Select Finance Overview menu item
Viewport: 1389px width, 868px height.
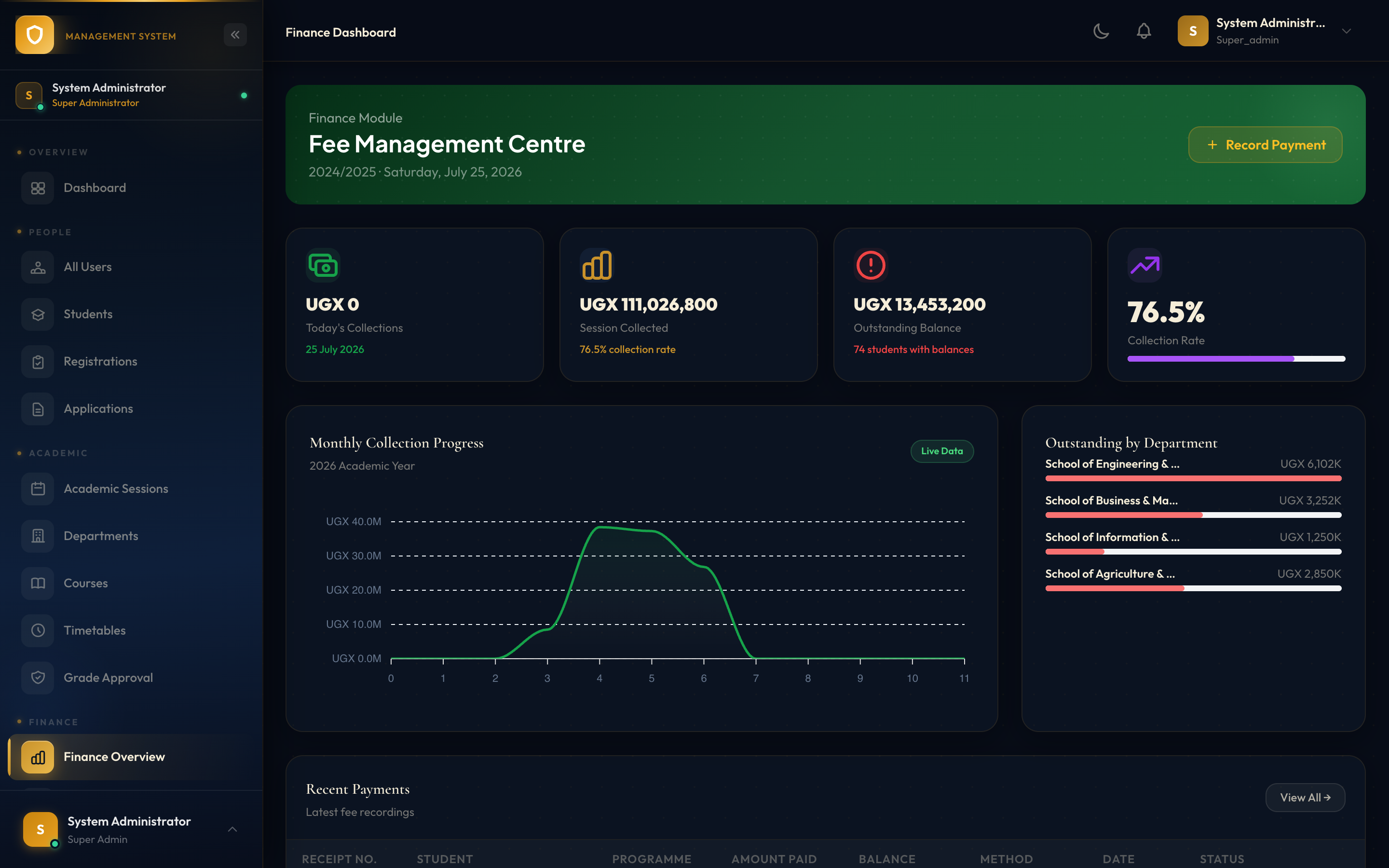point(132,757)
